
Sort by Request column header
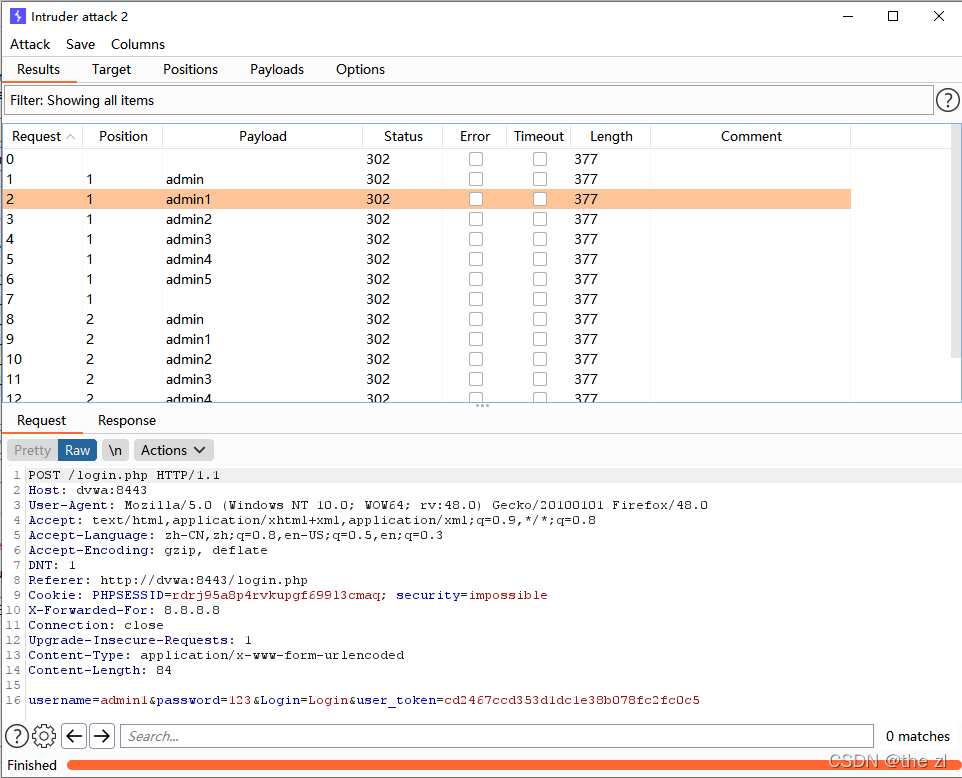point(43,136)
